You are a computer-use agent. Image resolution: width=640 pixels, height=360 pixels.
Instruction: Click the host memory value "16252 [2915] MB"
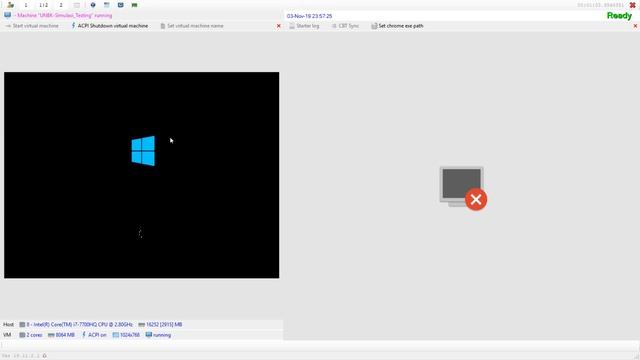coord(164,324)
